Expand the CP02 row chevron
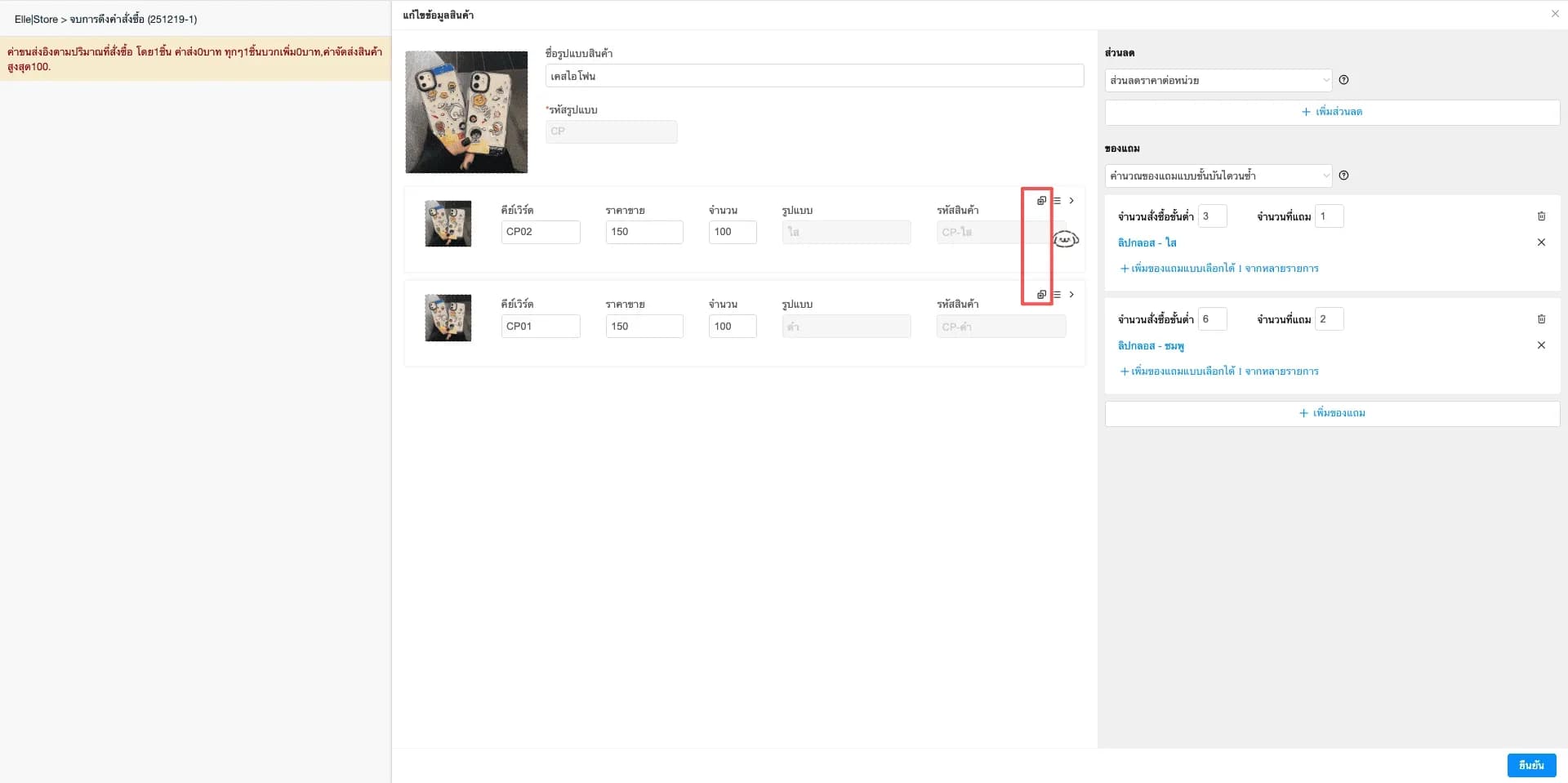1568x783 pixels. (1071, 200)
